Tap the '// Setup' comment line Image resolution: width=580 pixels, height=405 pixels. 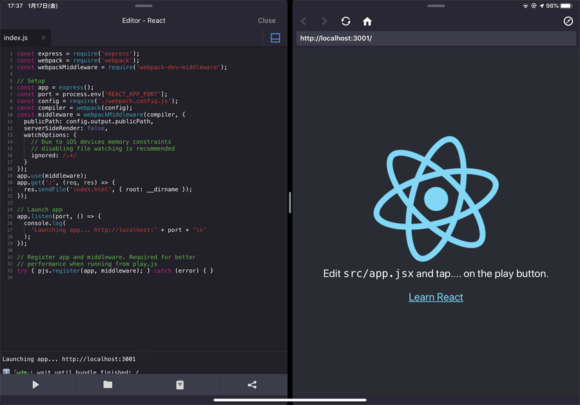(x=31, y=81)
